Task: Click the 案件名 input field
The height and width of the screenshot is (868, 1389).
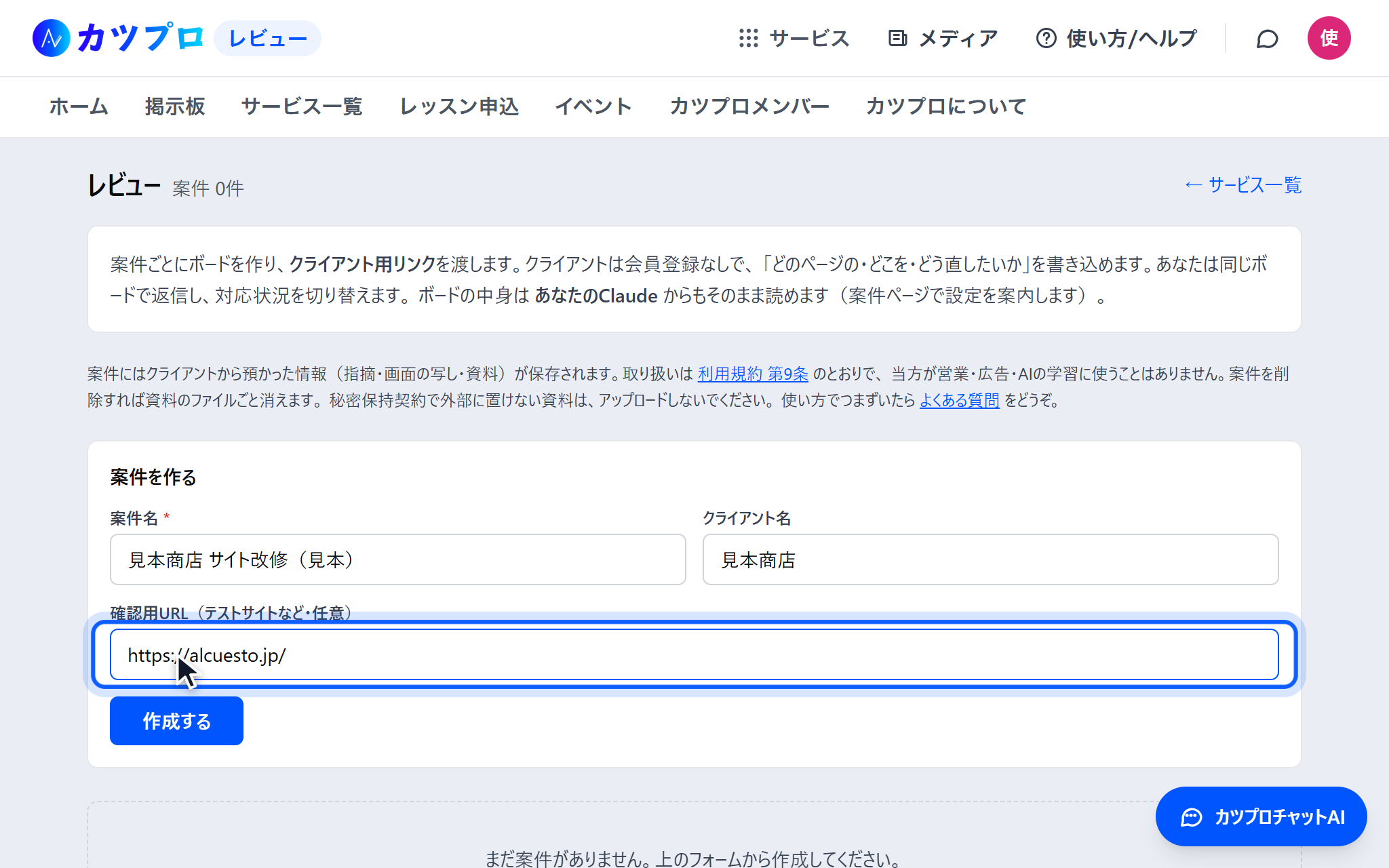Action: point(398,559)
